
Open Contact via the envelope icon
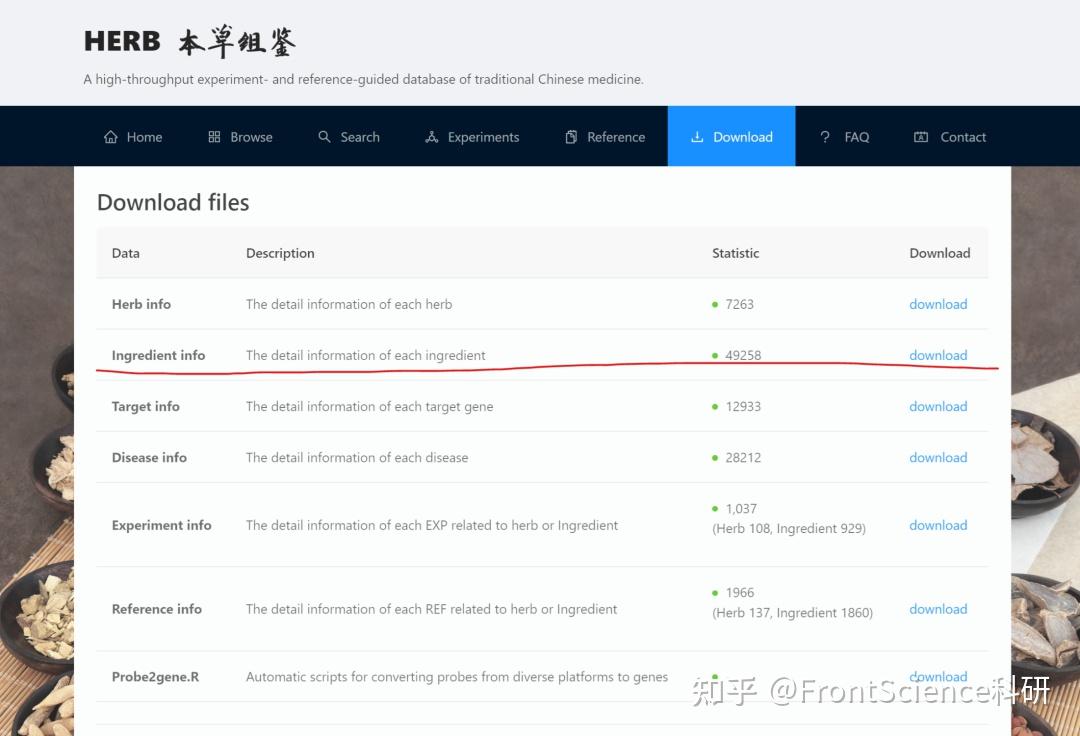921,136
